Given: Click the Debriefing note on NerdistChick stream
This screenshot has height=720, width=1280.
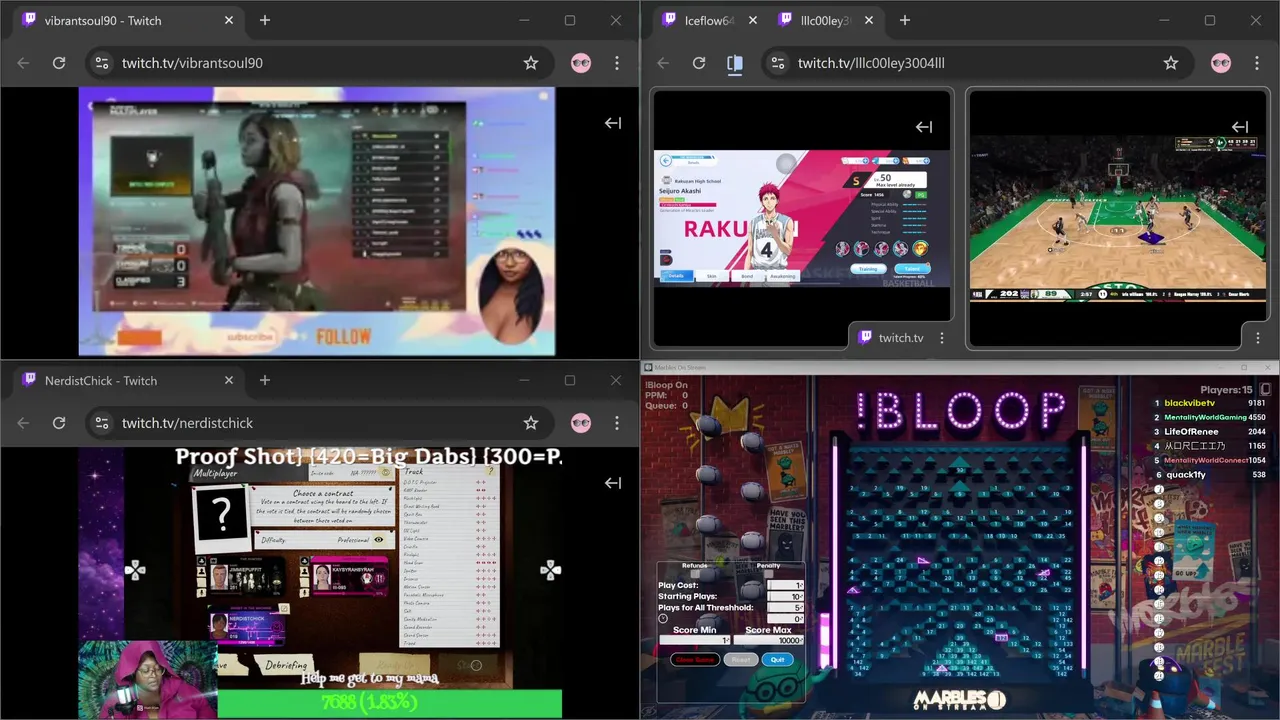Looking at the screenshot, I should point(286,665).
